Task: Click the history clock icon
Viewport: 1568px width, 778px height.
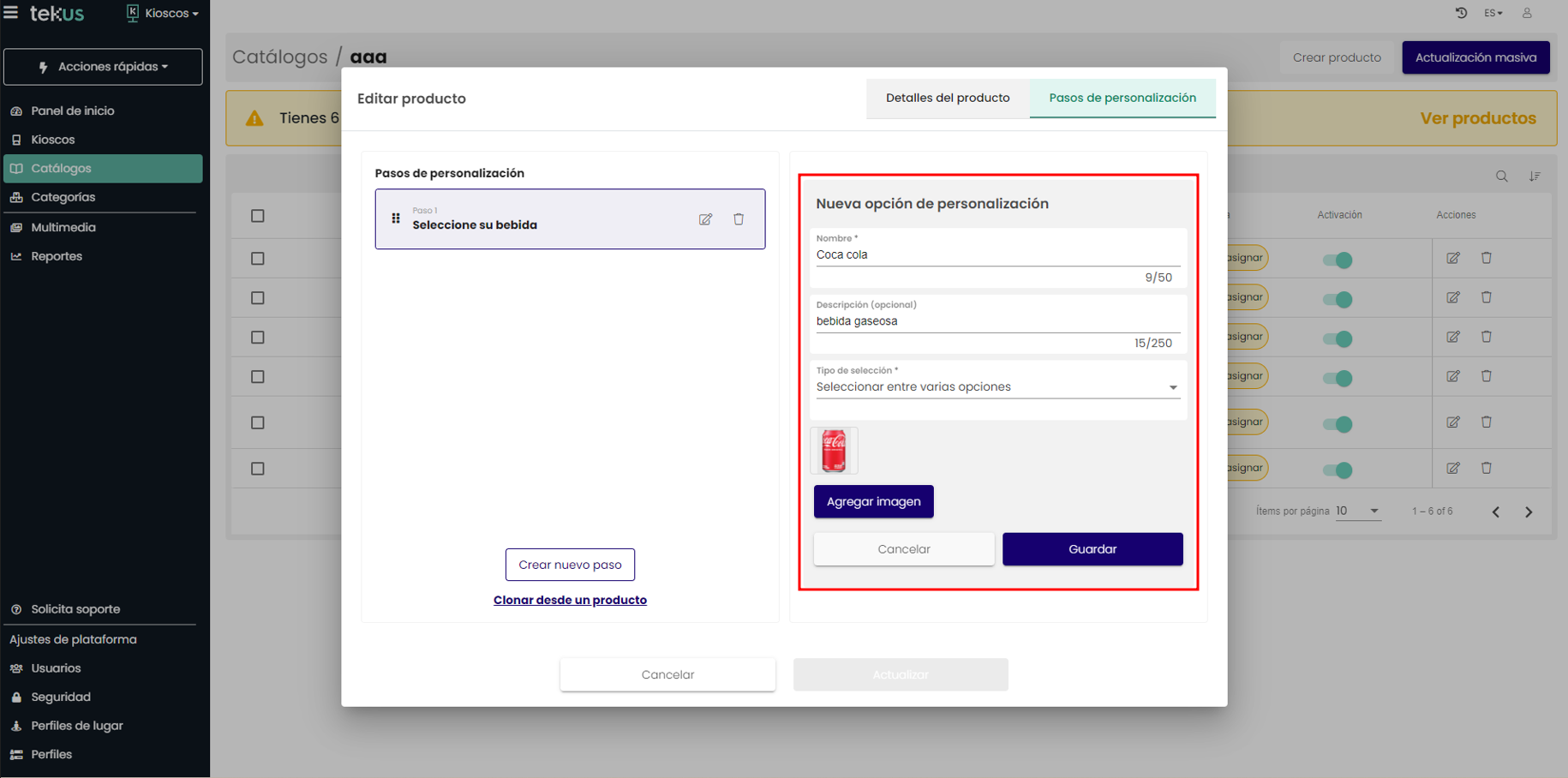Action: point(1461,13)
